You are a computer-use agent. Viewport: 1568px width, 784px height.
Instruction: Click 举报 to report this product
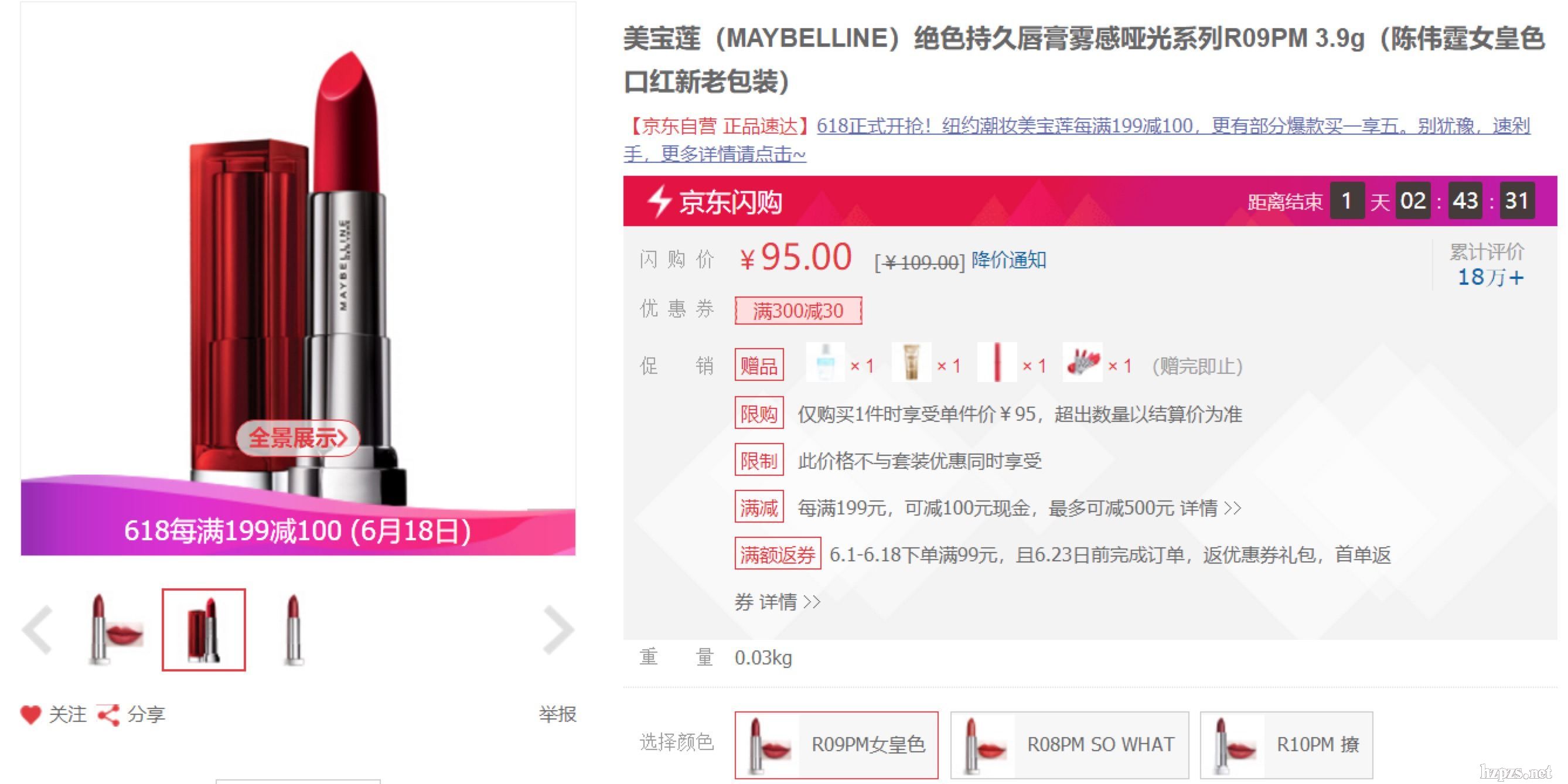click(x=557, y=714)
